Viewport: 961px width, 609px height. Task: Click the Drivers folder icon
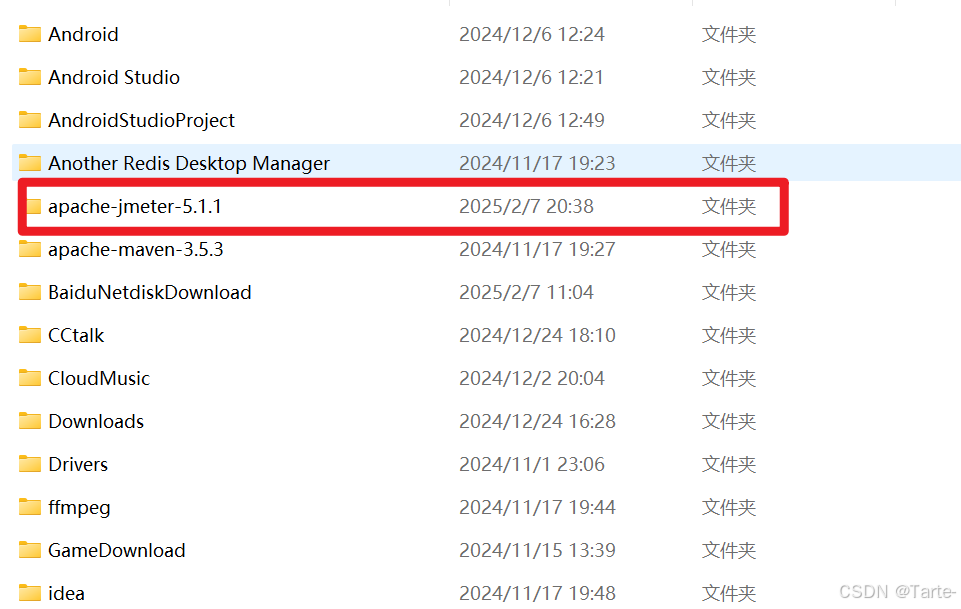tap(29, 464)
